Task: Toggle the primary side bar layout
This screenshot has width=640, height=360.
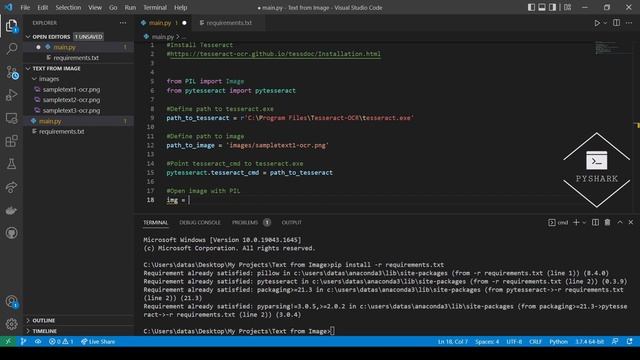Action: [531, 7]
